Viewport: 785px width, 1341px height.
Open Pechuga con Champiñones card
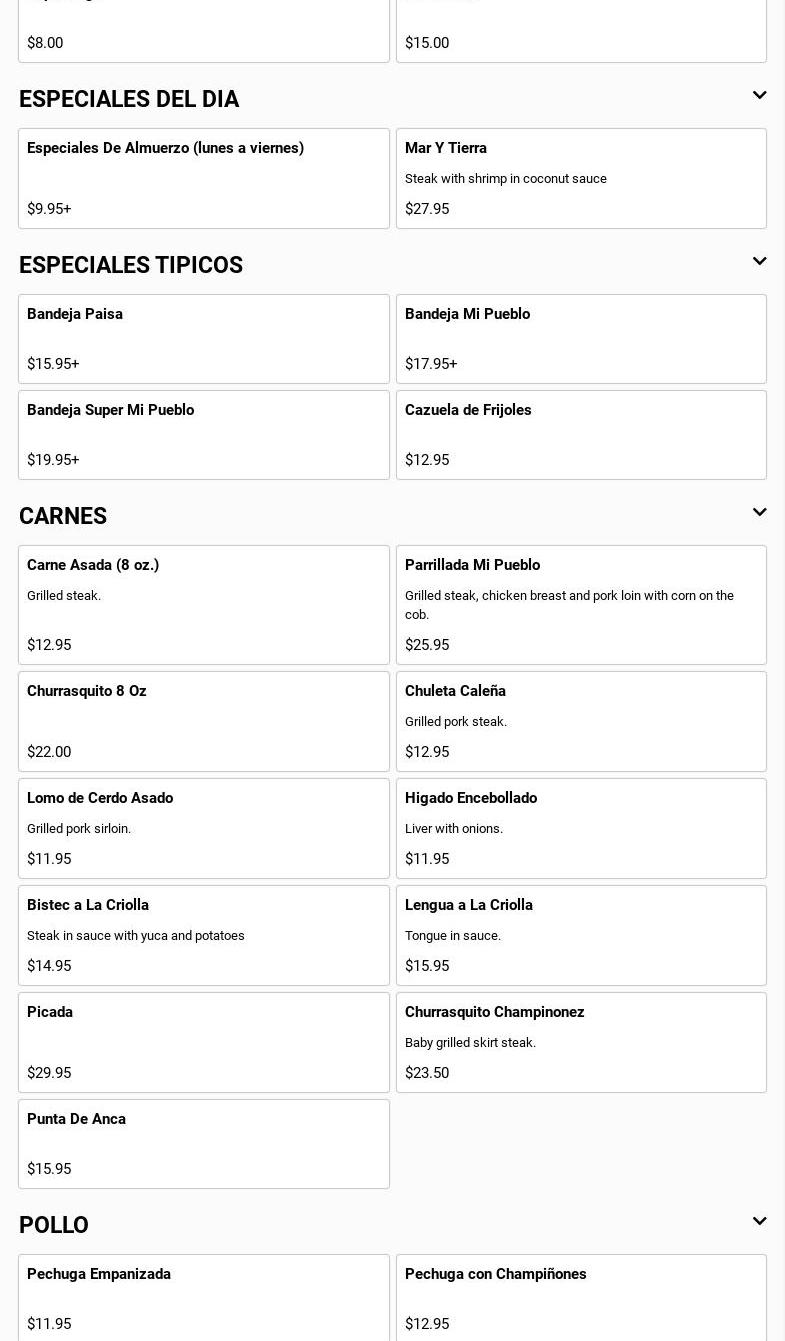581,1297
